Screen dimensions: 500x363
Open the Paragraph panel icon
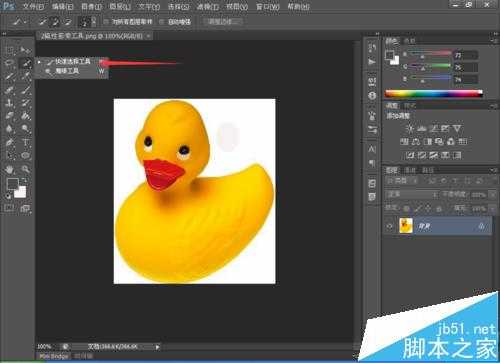[x=372, y=163]
